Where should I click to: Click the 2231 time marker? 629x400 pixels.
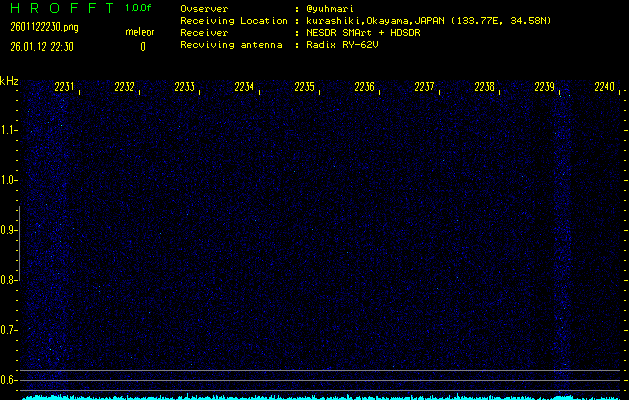65,88
